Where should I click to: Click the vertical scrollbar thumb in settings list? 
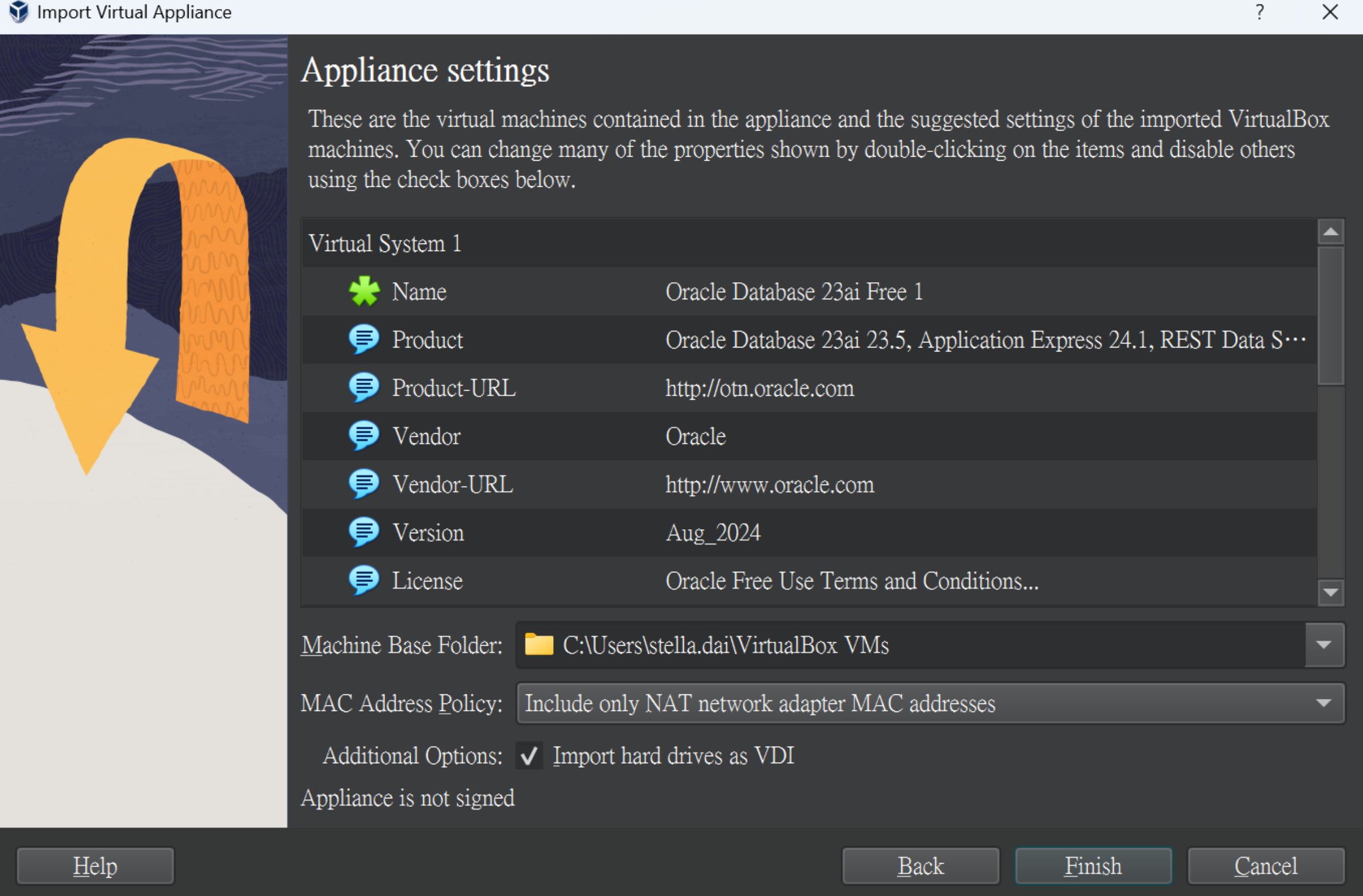click(1331, 316)
